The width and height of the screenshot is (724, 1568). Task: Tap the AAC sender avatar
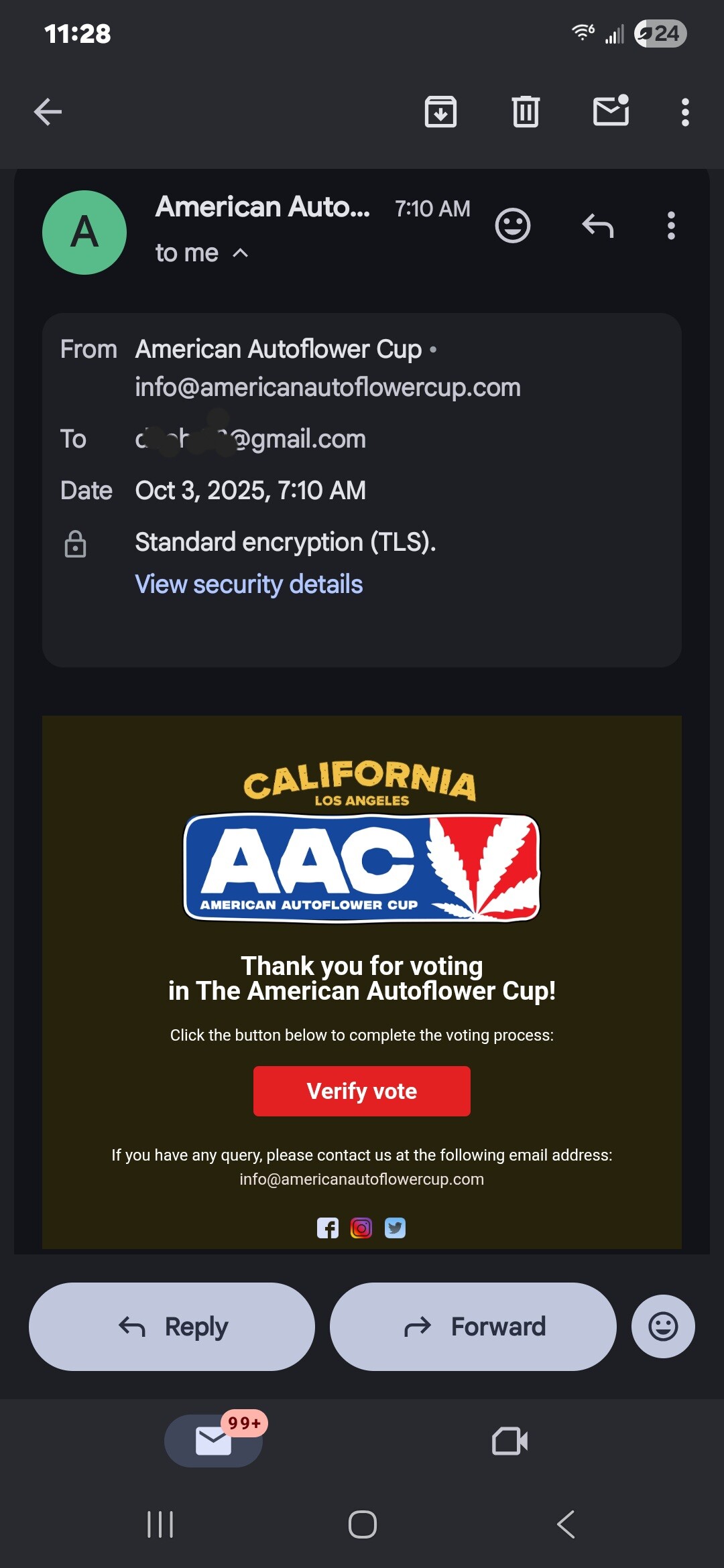tap(84, 233)
